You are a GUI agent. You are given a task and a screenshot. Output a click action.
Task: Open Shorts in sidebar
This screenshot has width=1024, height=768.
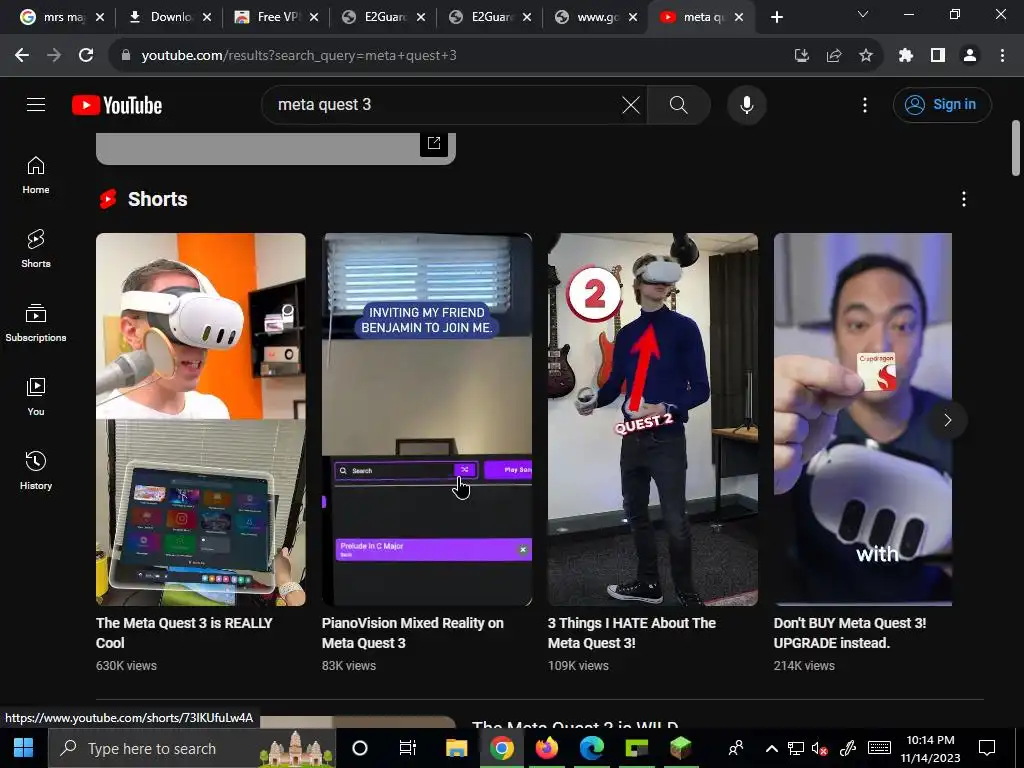[x=36, y=249]
